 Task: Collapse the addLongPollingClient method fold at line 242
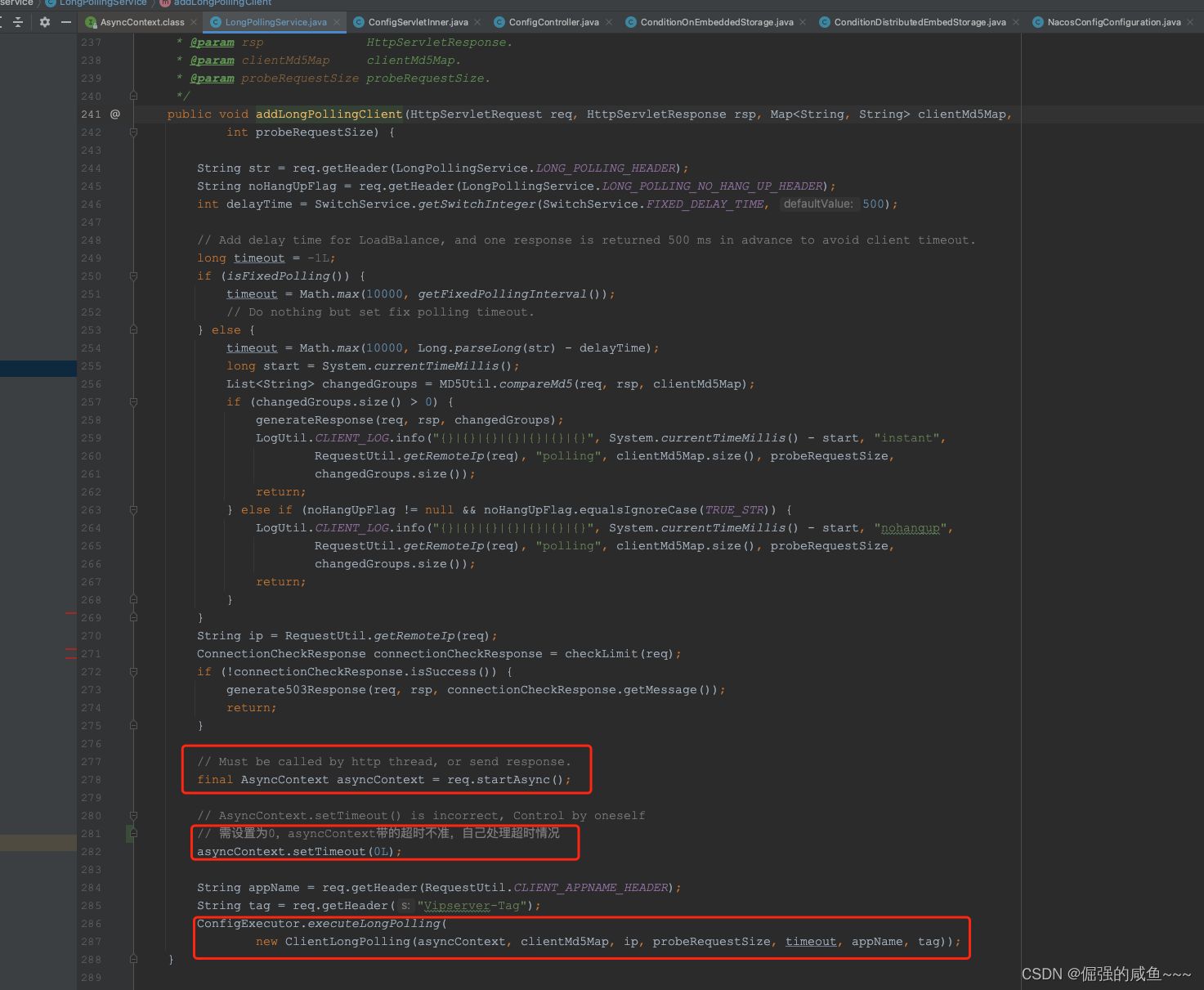coord(133,132)
